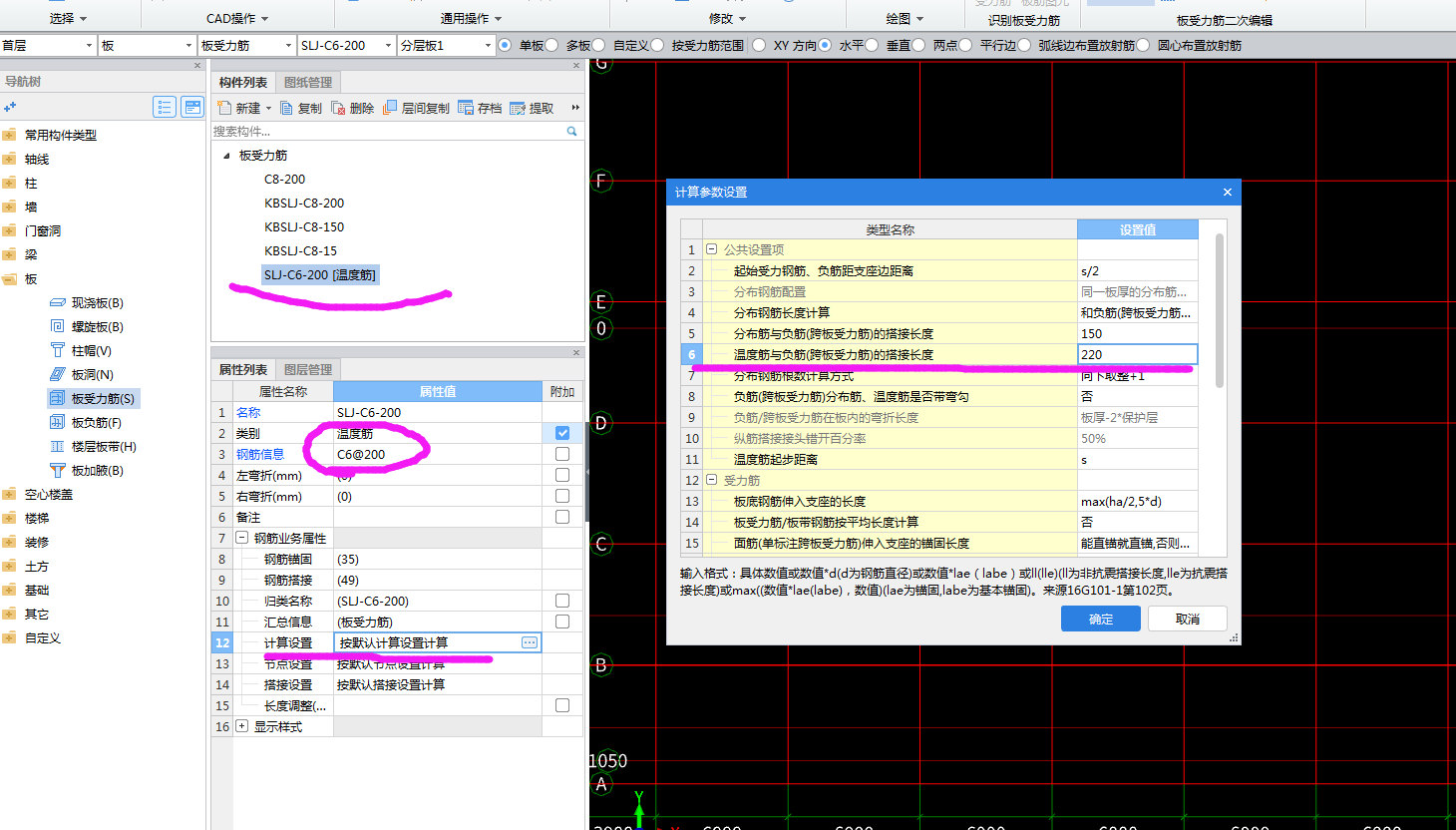Select the 自定义 radio button
This screenshot has width=1456, height=830.
point(598,45)
